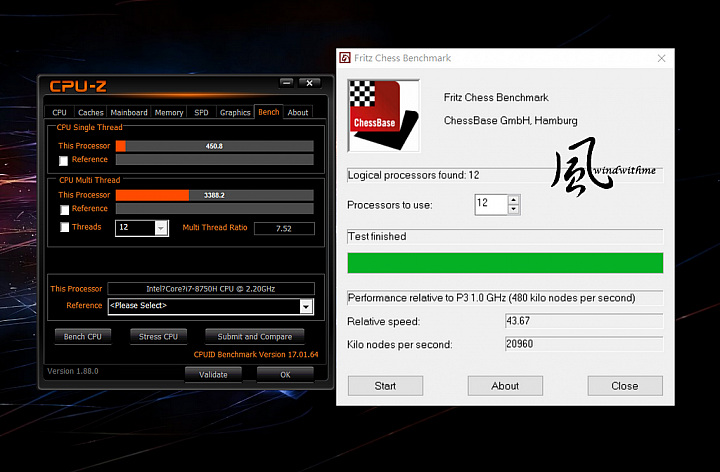720x472 pixels.
Task: Close the CPU-Z window
Action: 309,83
